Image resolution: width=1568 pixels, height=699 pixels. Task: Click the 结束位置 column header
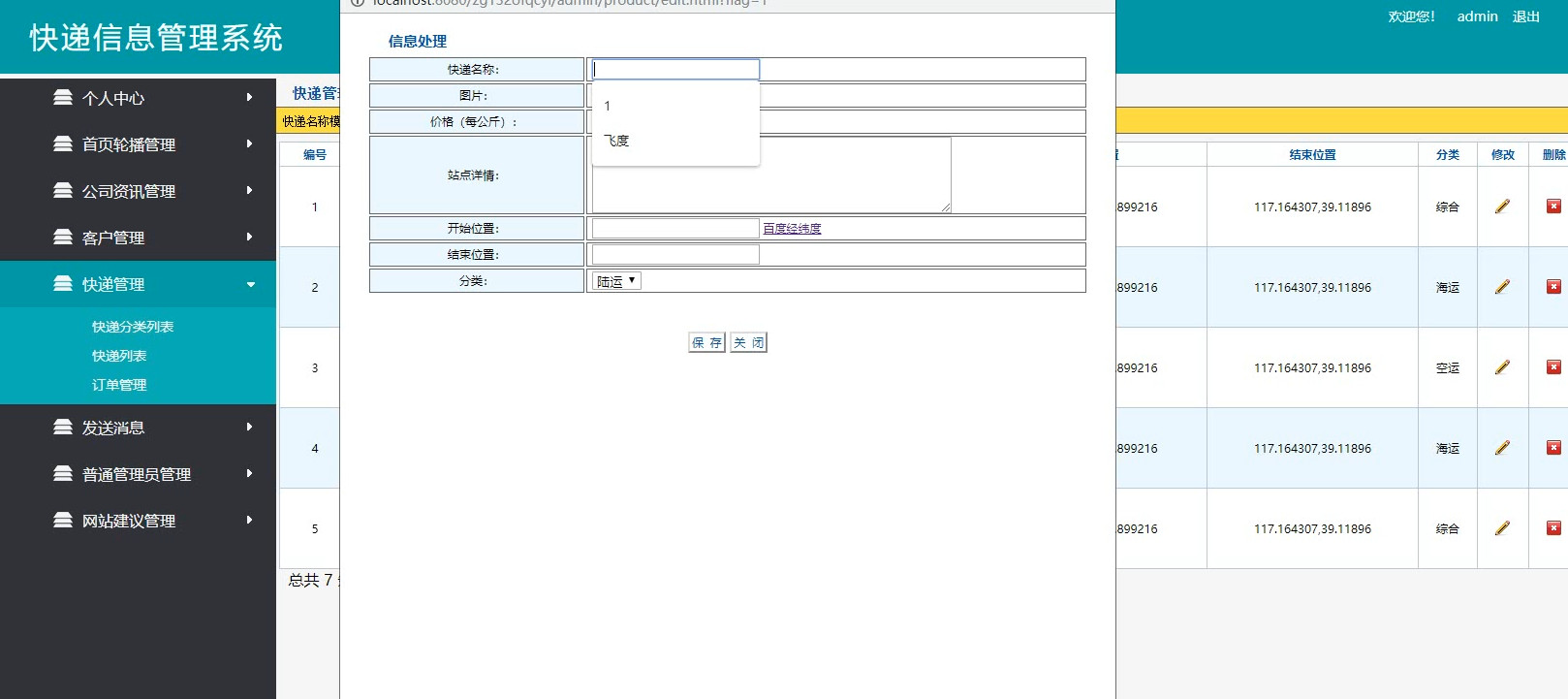[x=1312, y=155]
